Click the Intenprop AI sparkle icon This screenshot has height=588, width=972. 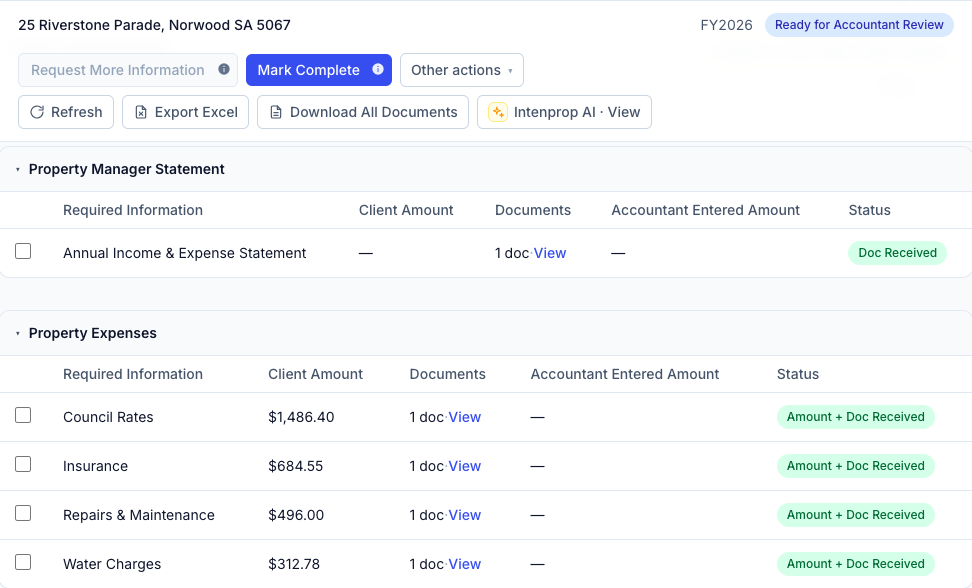(x=498, y=112)
